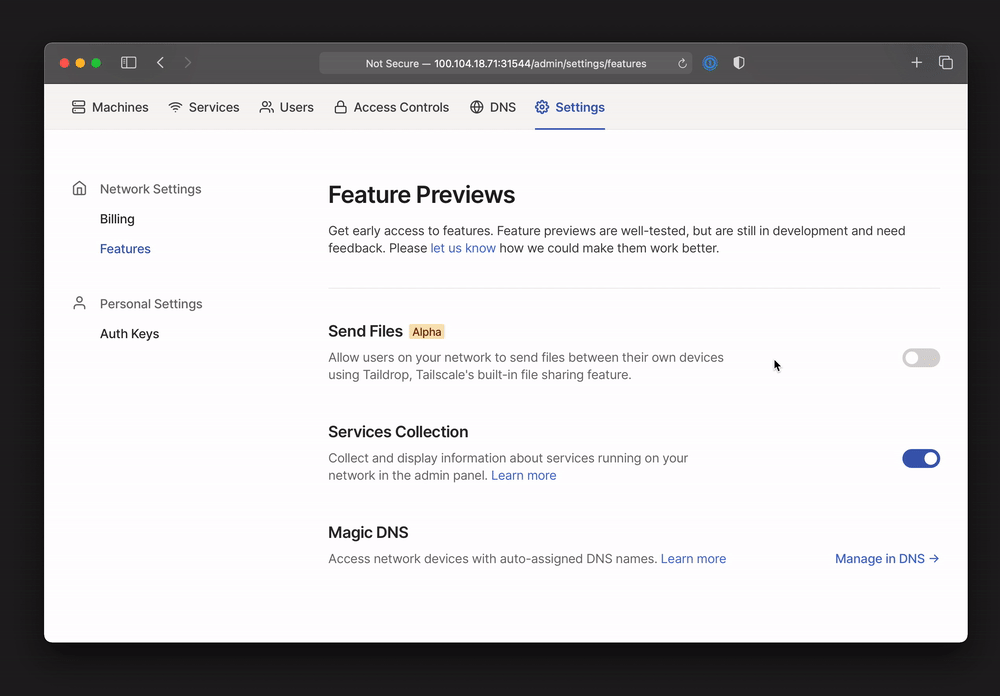Reload the page with the refresh icon
Image resolution: width=1000 pixels, height=696 pixels.
click(682, 63)
